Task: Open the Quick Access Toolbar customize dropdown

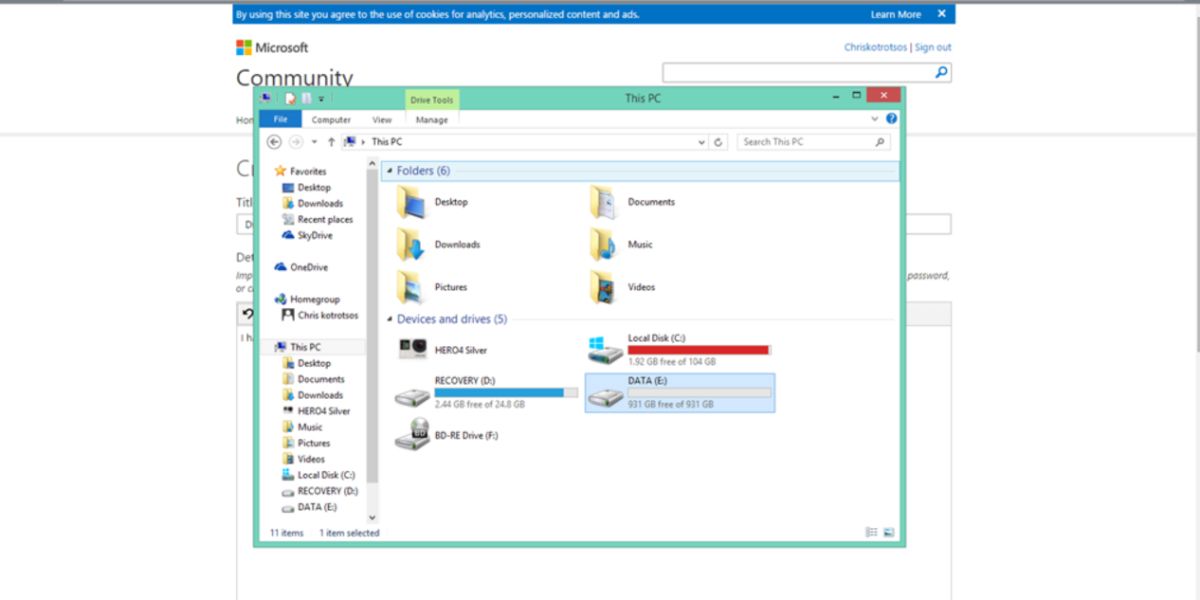Action: point(321,98)
